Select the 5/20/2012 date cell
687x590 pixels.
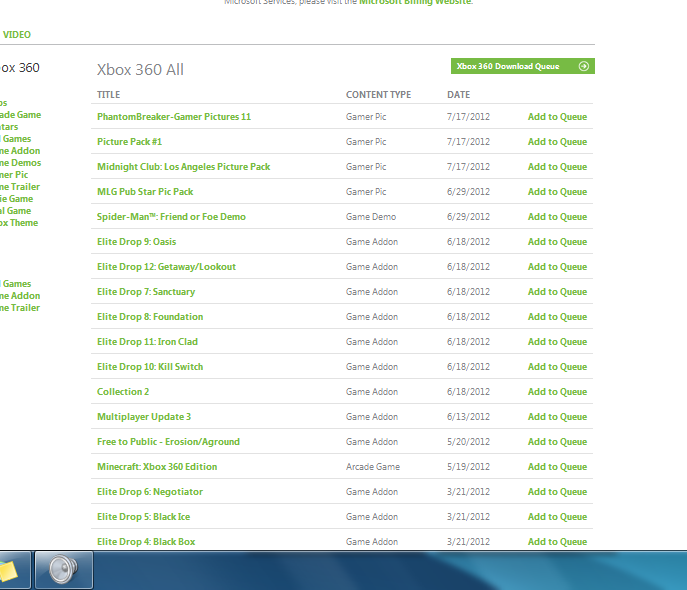point(468,442)
